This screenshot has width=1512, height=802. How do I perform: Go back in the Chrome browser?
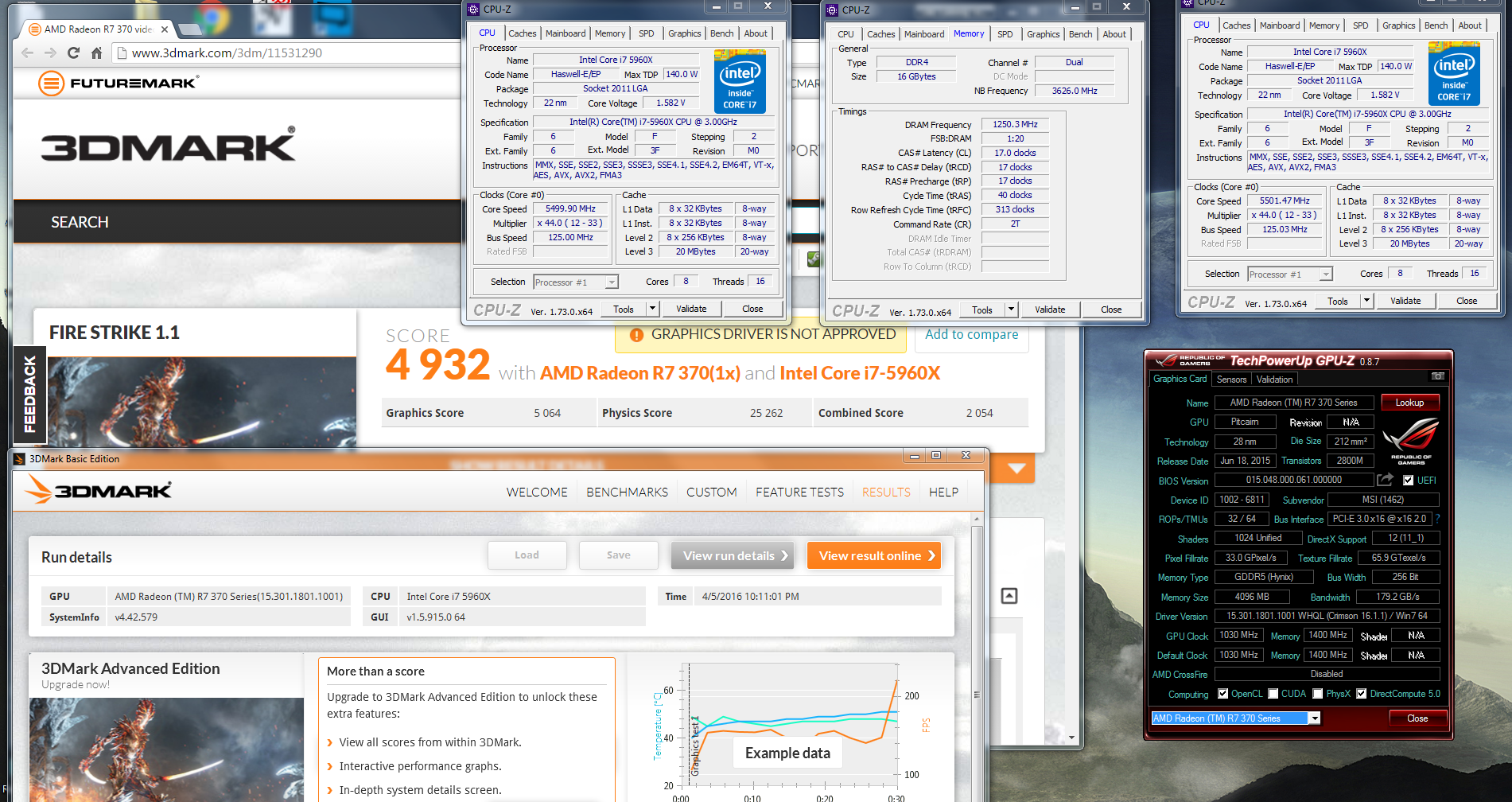[28, 53]
